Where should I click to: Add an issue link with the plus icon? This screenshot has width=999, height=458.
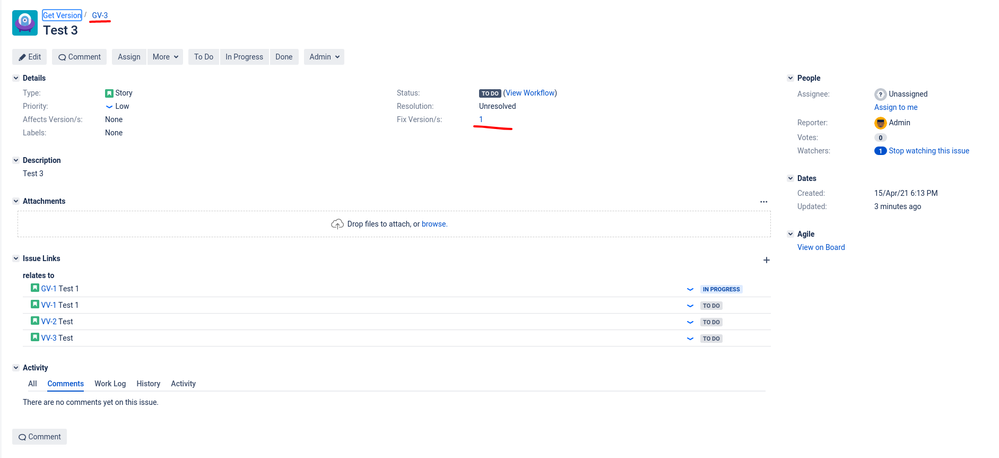pos(766,260)
